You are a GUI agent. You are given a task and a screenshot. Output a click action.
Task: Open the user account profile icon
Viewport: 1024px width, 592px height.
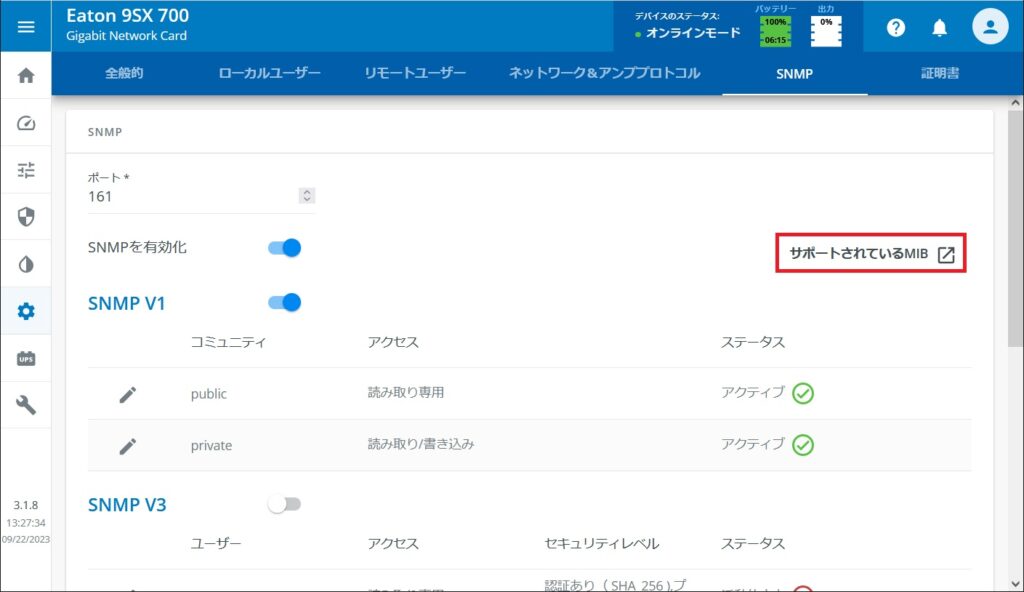click(x=991, y=27)
